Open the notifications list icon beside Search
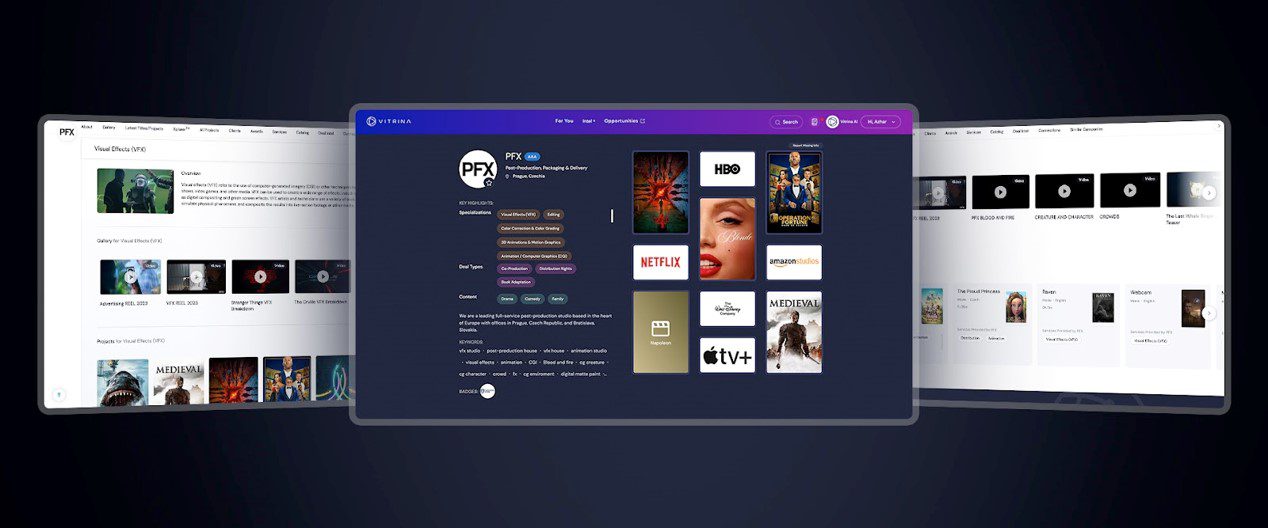Screen dimensions: 1268x528 pyautogui.click(x=814, y=122)
